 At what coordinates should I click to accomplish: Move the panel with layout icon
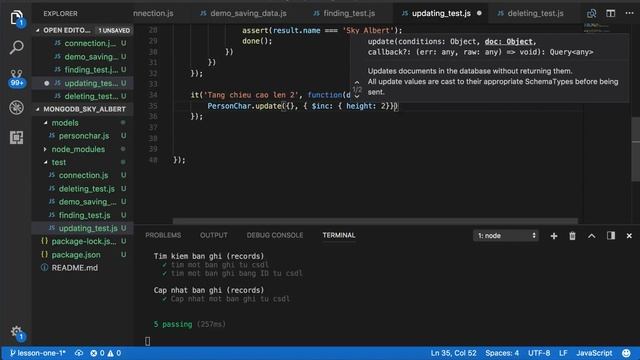click(x=611, y=236)
